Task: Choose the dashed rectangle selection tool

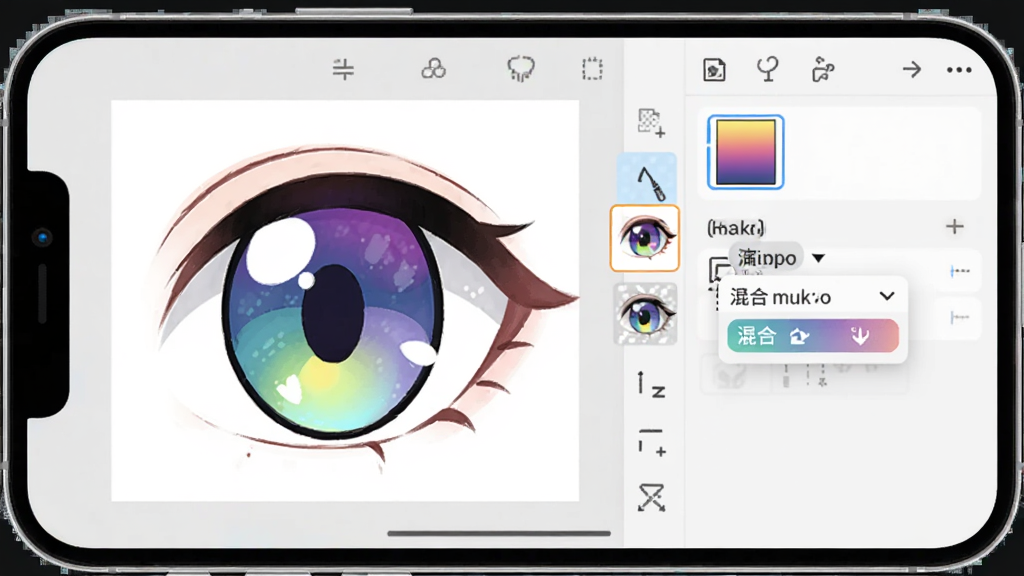Action: [x=592, y=69]
